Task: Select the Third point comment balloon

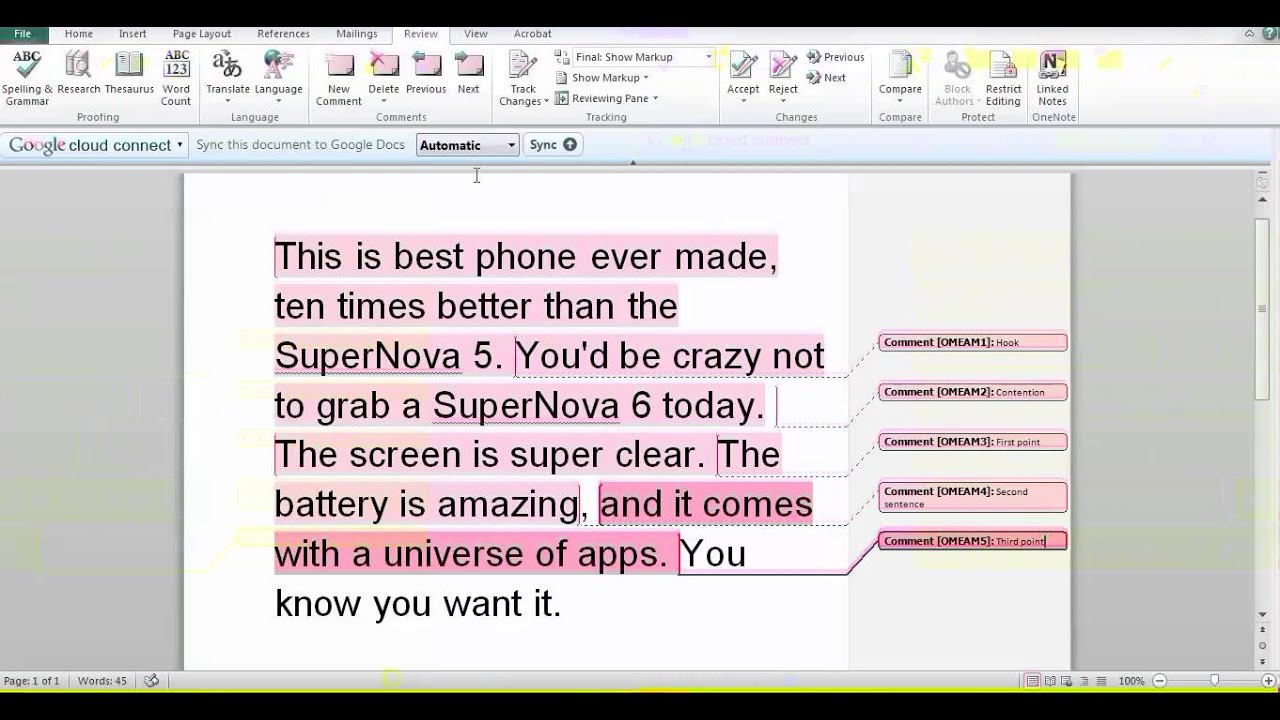Action: tap(973, 541)
